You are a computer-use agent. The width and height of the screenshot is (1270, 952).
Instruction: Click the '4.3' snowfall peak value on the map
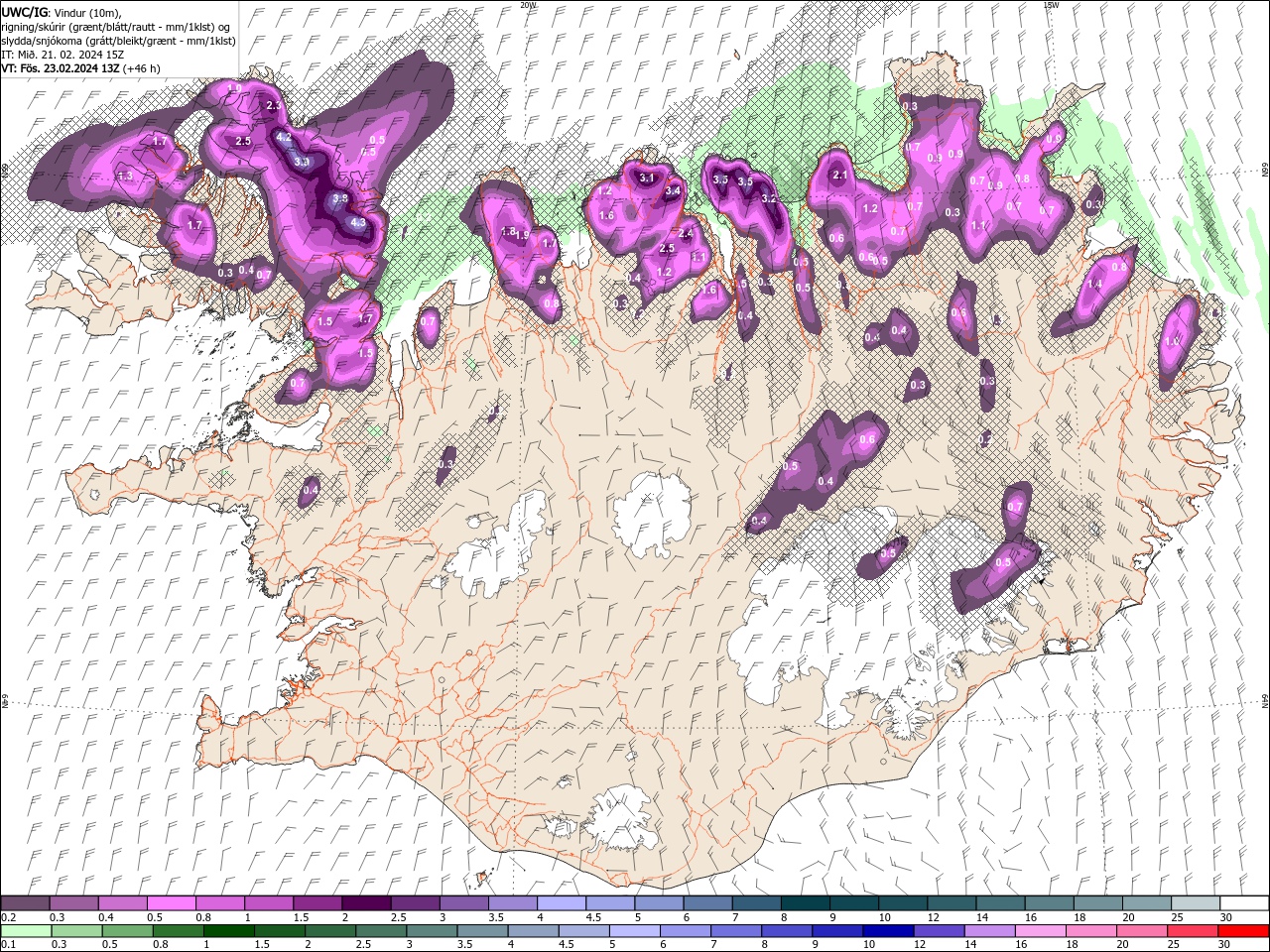point(358,223)
